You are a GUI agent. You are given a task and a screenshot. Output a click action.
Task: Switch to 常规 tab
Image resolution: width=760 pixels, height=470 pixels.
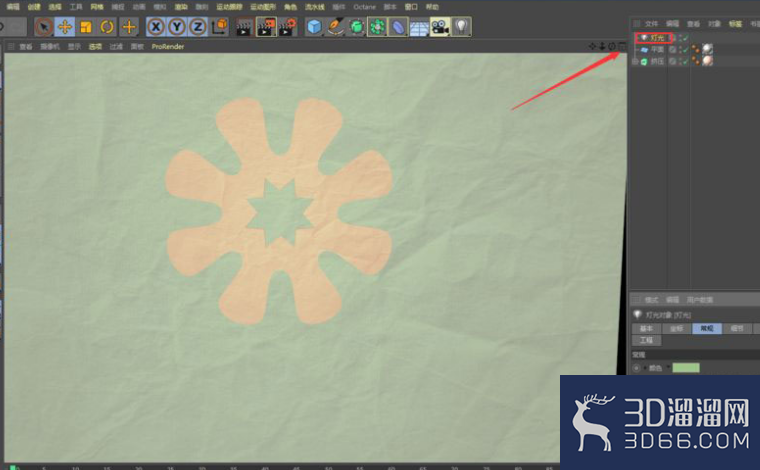(x=707, y=329)
